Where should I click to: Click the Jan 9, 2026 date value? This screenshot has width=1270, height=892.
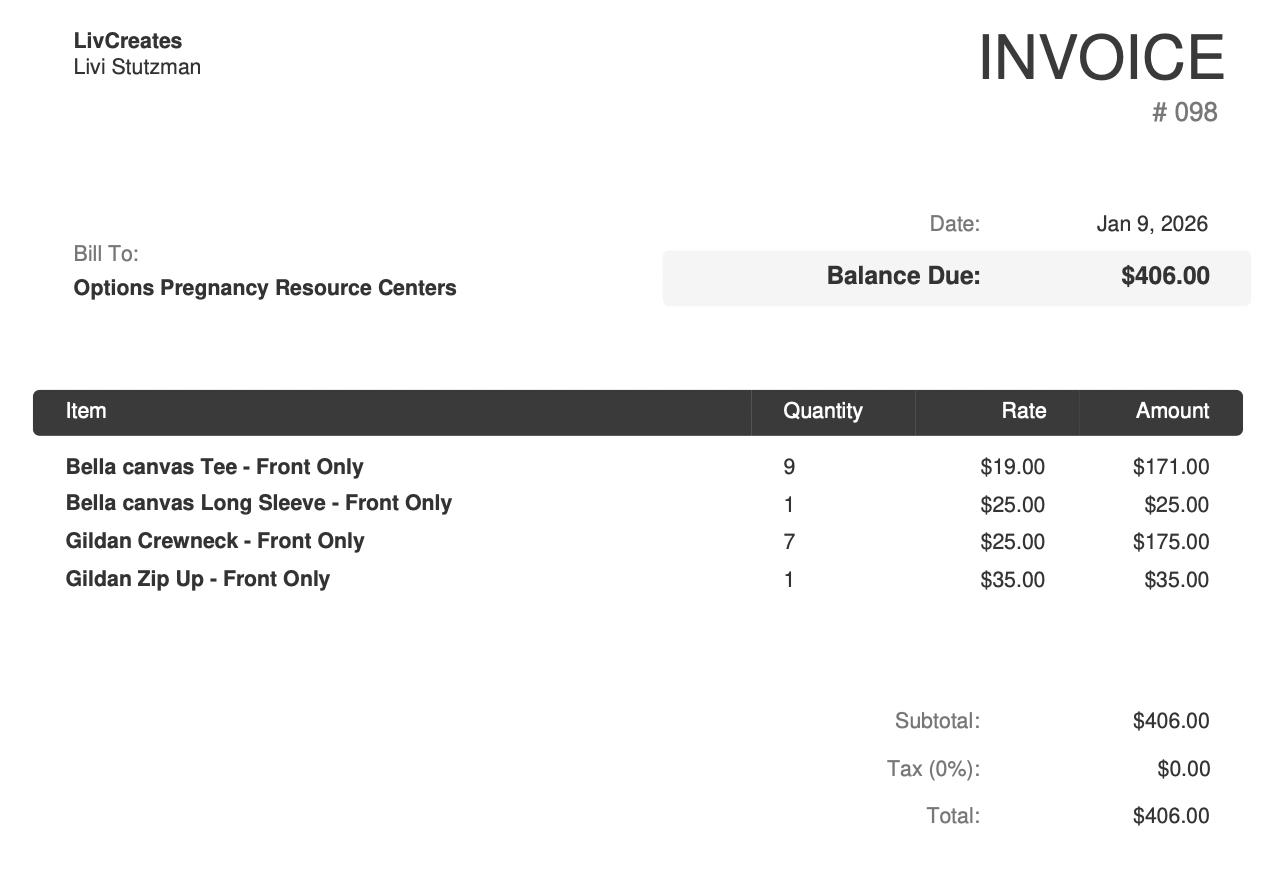pyautogui.click(x=1151, y=224)
